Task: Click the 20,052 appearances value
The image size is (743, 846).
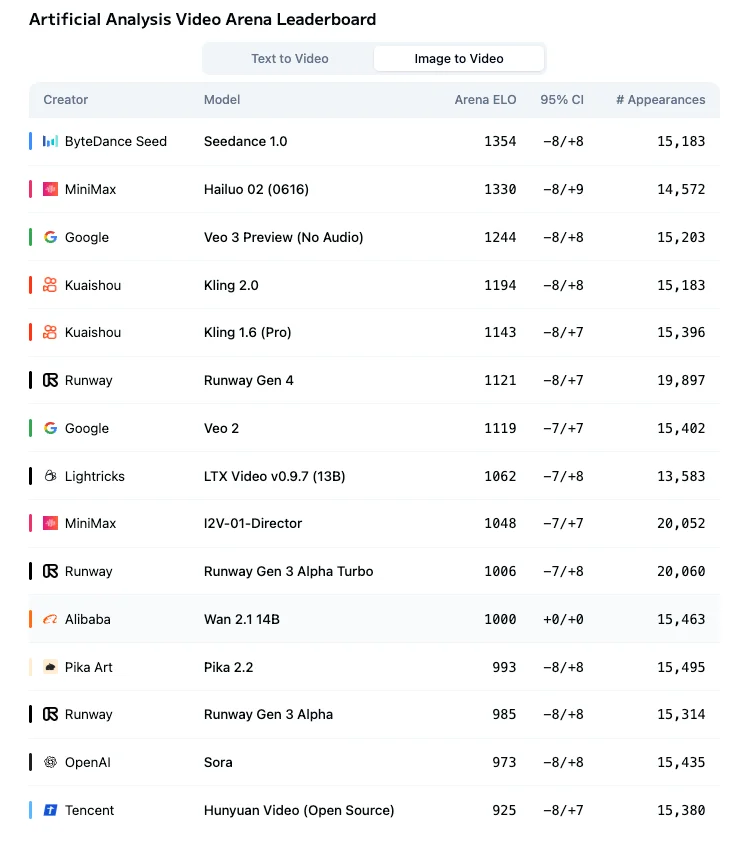Action: click(681, 523)
